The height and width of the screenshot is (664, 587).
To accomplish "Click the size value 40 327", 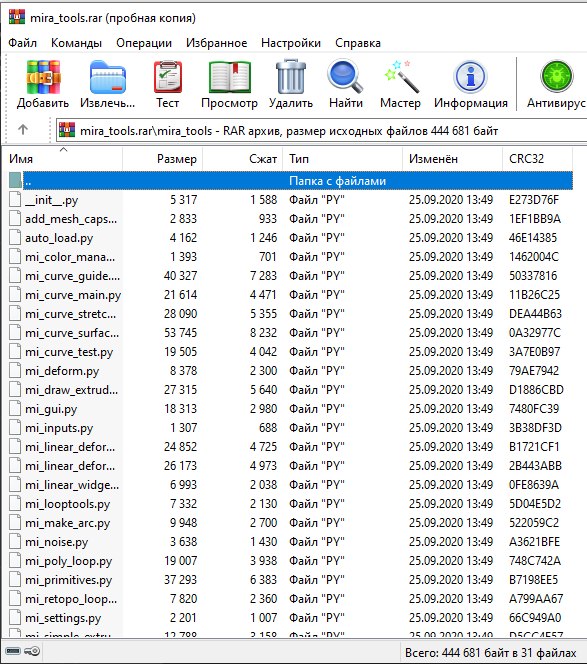I will coord(180,276).
